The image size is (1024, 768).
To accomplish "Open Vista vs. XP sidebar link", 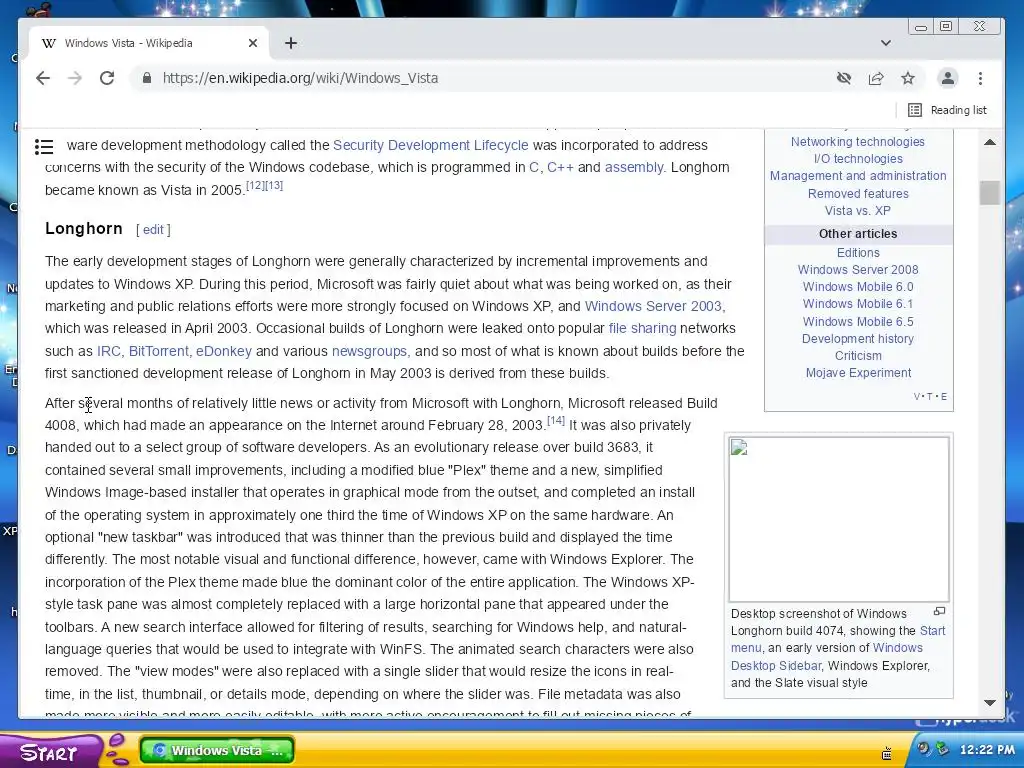I will pos(857,210).
